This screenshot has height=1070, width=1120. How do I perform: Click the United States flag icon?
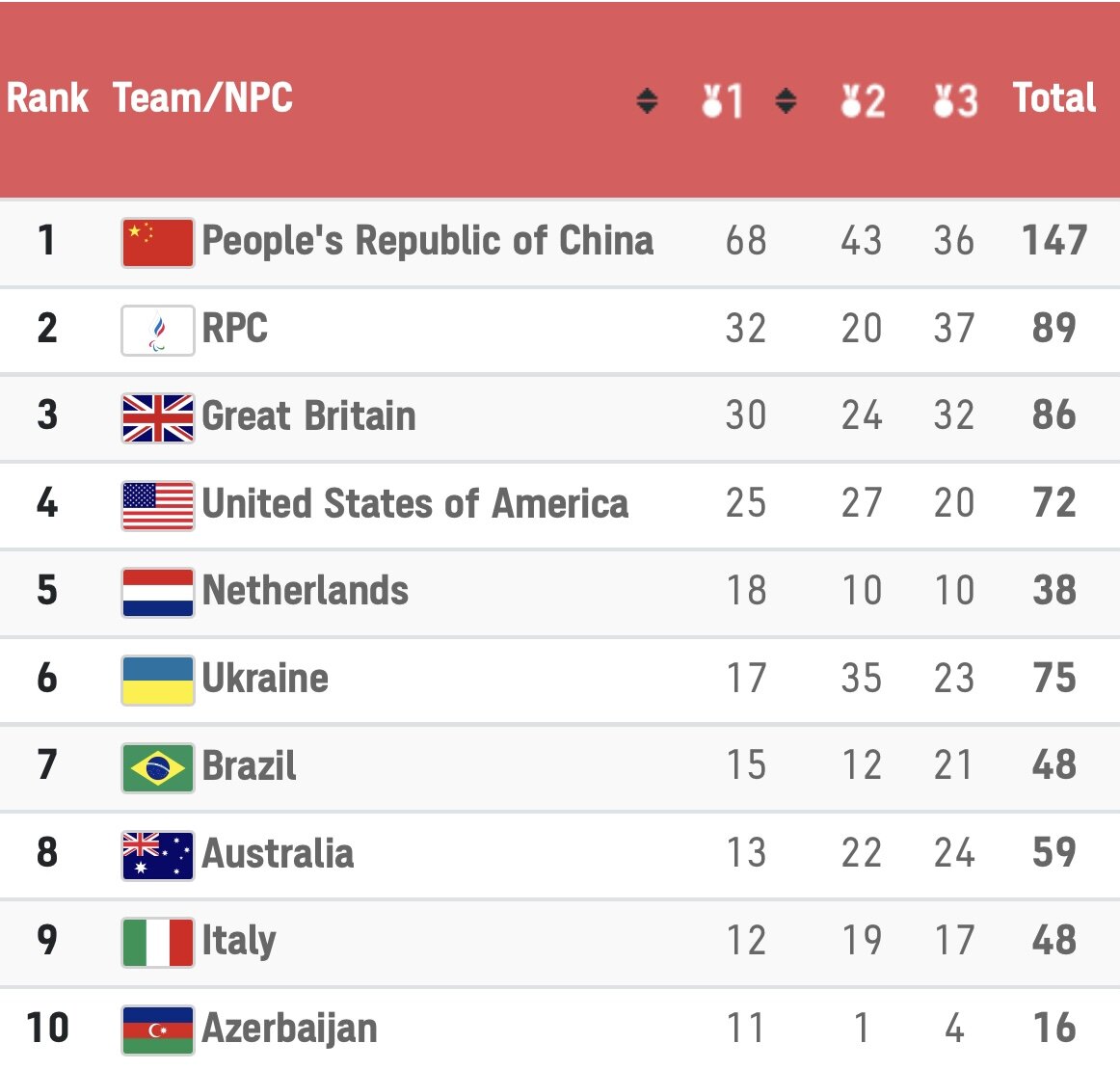click(x=158, y=506)
